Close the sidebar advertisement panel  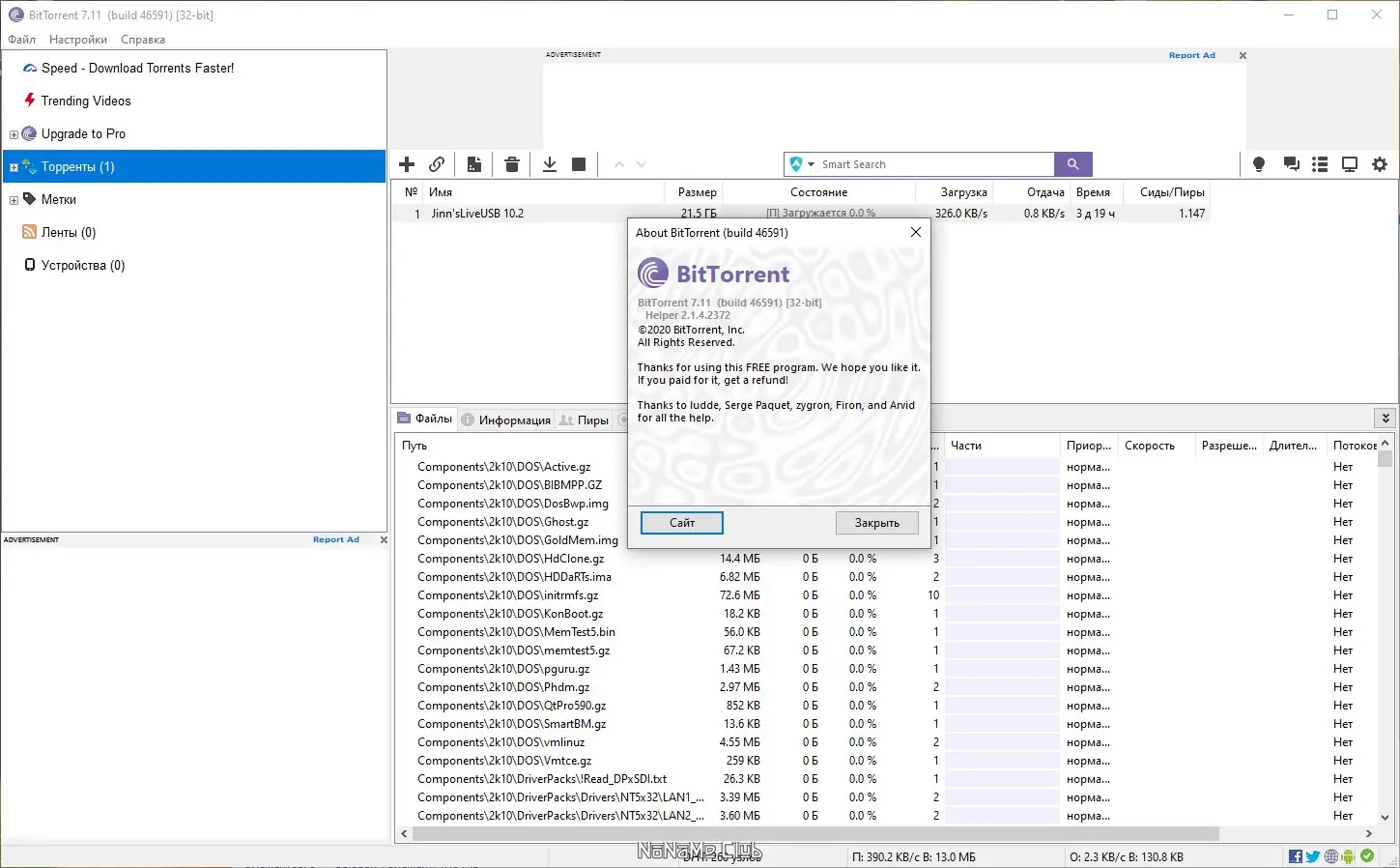[x=384, y=539]
